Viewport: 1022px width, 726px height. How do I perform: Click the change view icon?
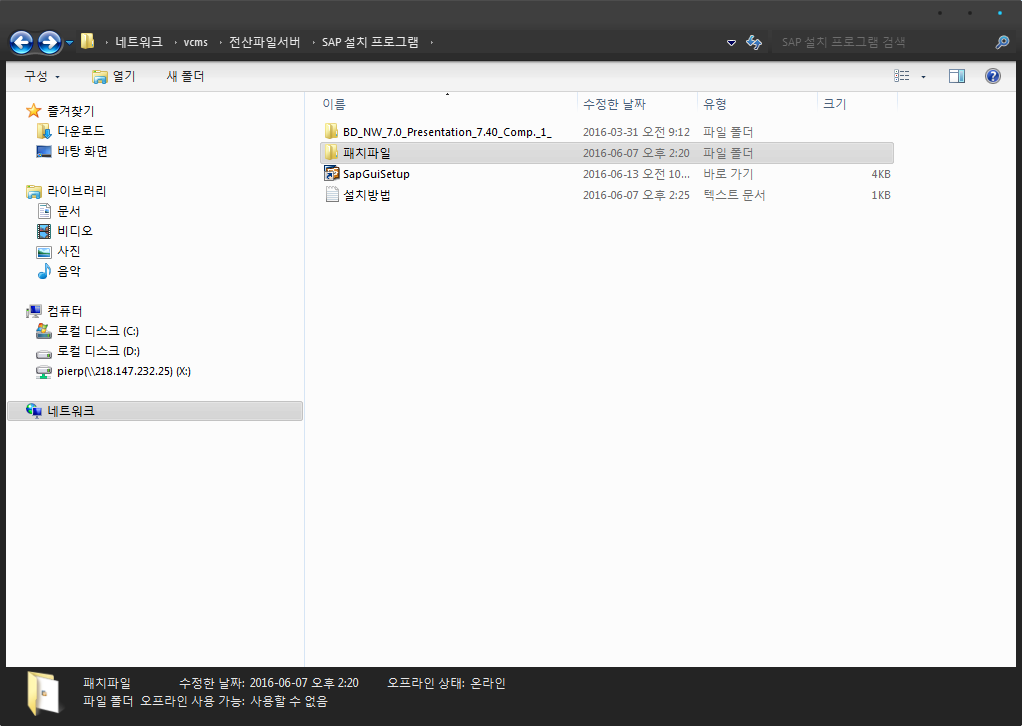[x=902, y=76]
